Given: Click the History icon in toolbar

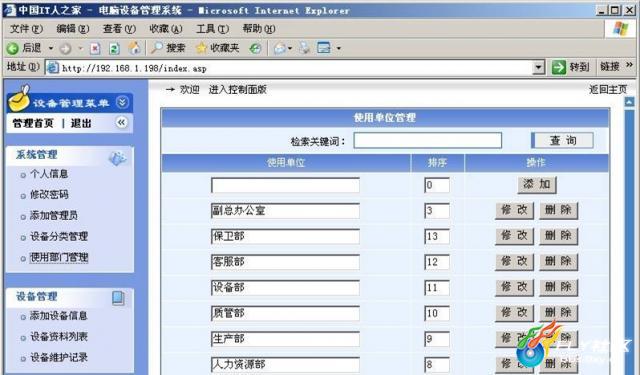Looking at the screenshot, I should pos(256,49).
